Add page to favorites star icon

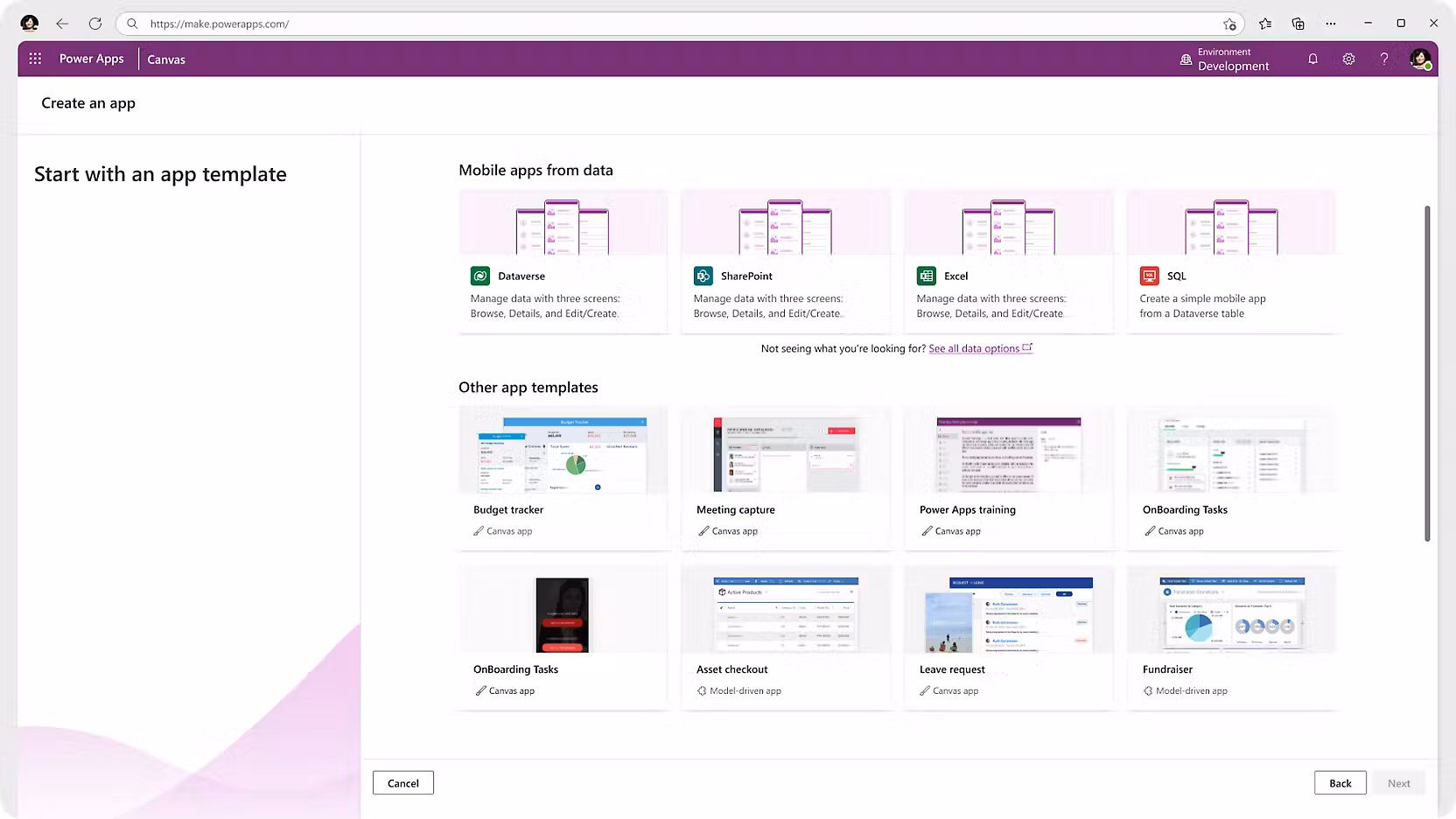[1229, 24]
